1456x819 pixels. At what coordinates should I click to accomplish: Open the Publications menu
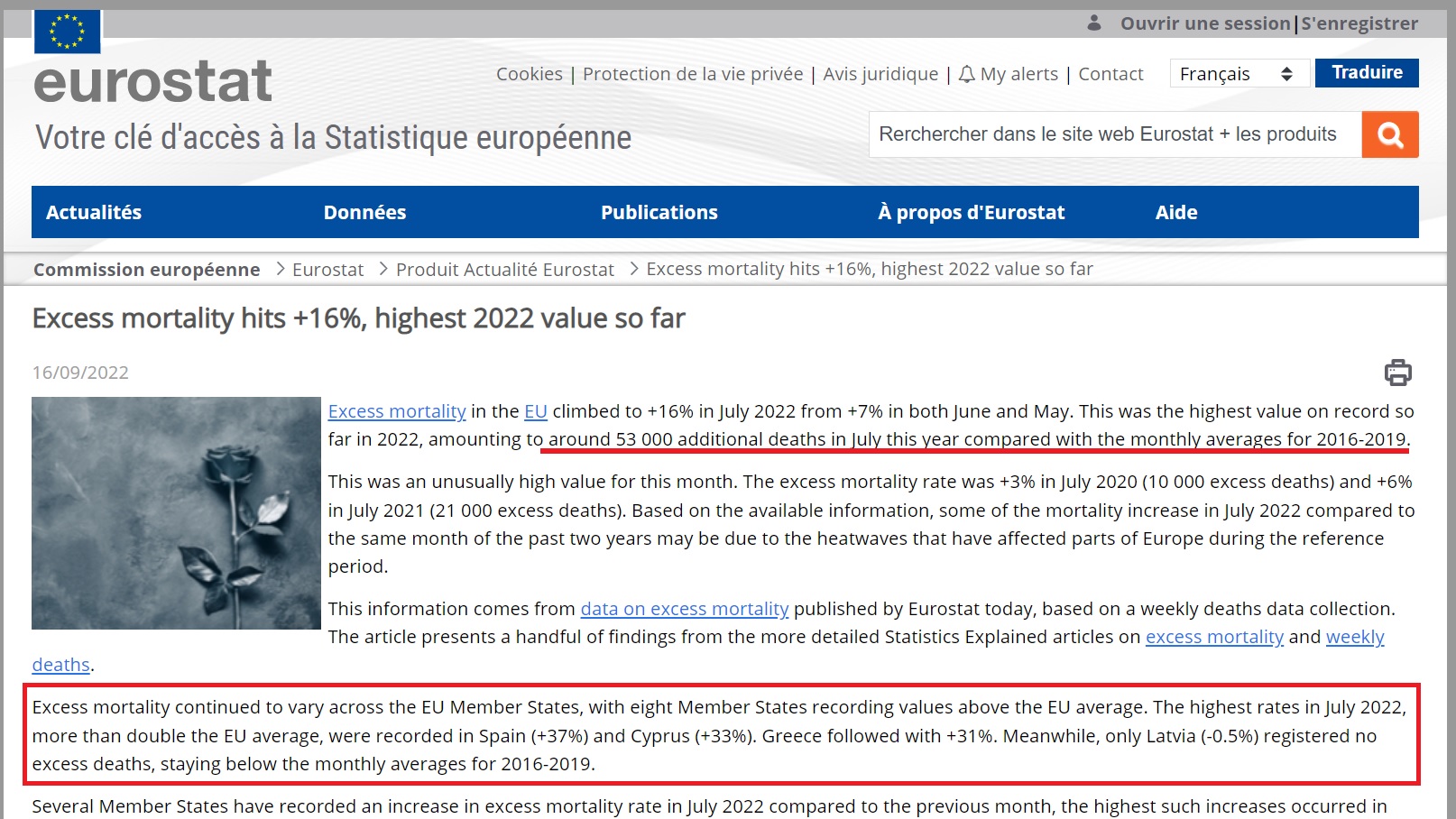(x=659, y=212)
